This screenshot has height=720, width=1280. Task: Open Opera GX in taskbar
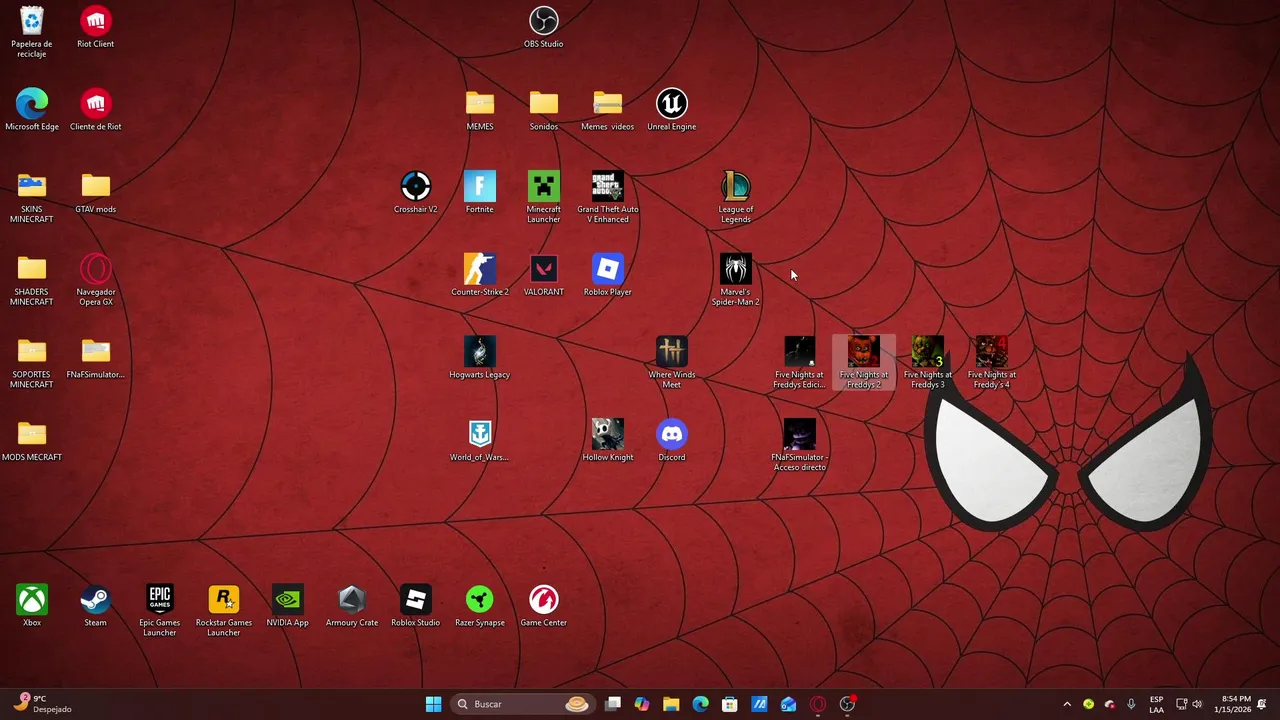coord(818,704)
